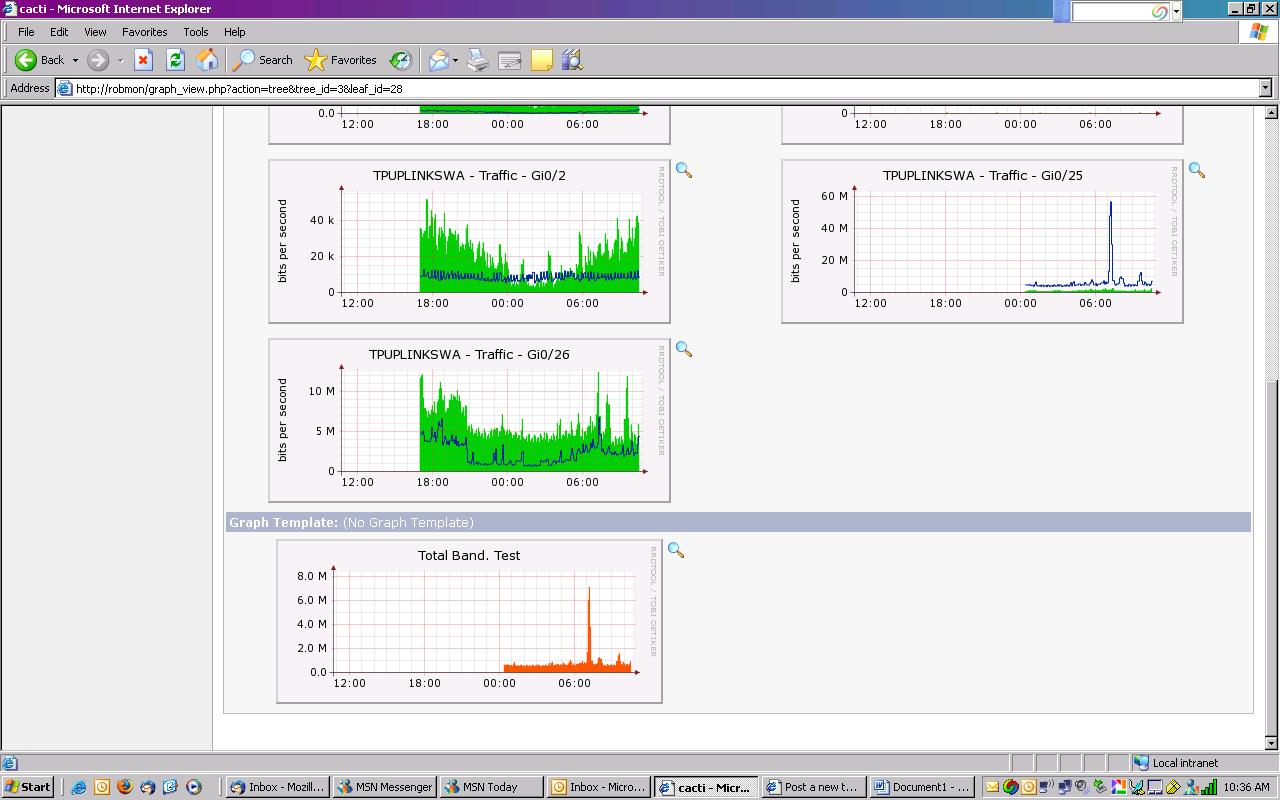1280x800 pixels.
Task: Open the View menu
Action: click(x=95, y=32)
